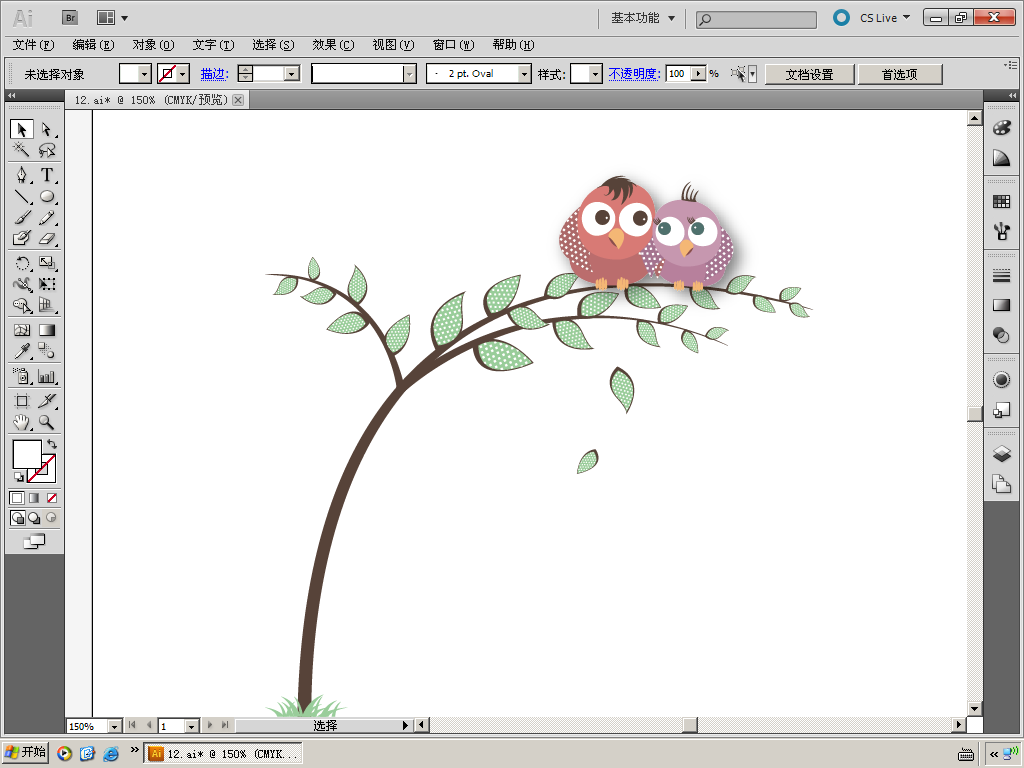This screenshot has width=1024, height=768.
Task: Switch to the 12.ai document tab
Action: pyautogui.click(x=151, y=100)
